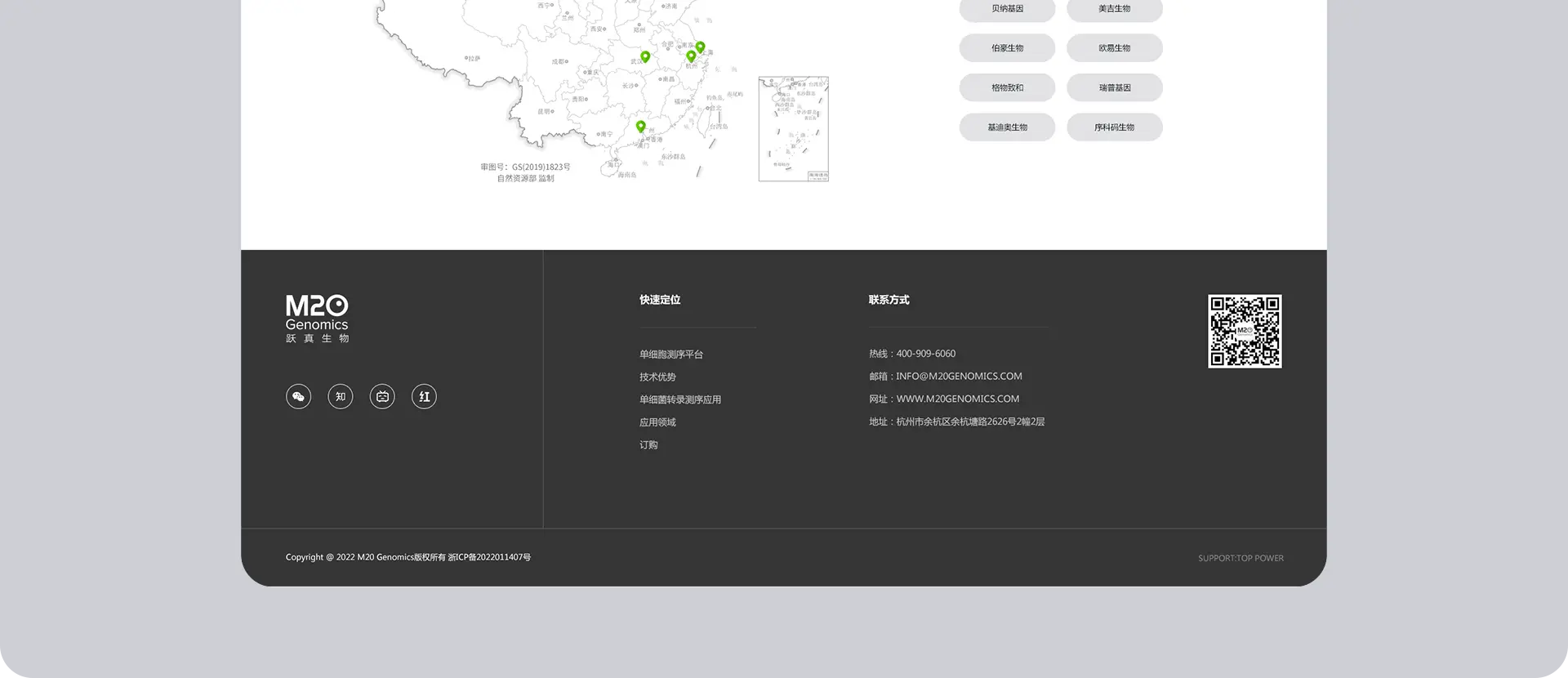
Task: Open the 单细菌转录测序应用 link
Action: [680, 400]
